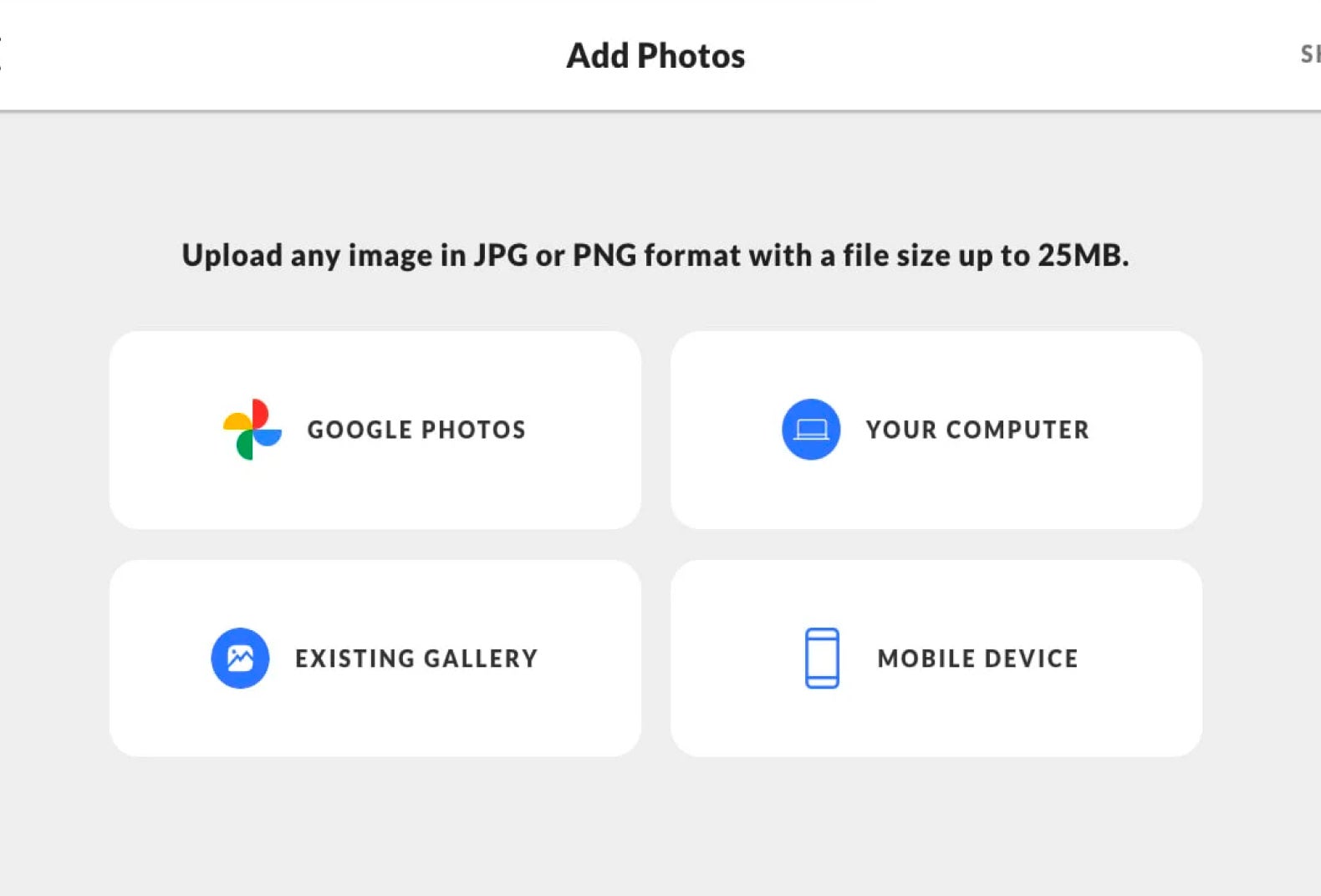Viewport: 1321px width, 896px height.
Task: Select the YOUR COMPUTER label text
Action: pyautogui.click(x=977, y=430)
